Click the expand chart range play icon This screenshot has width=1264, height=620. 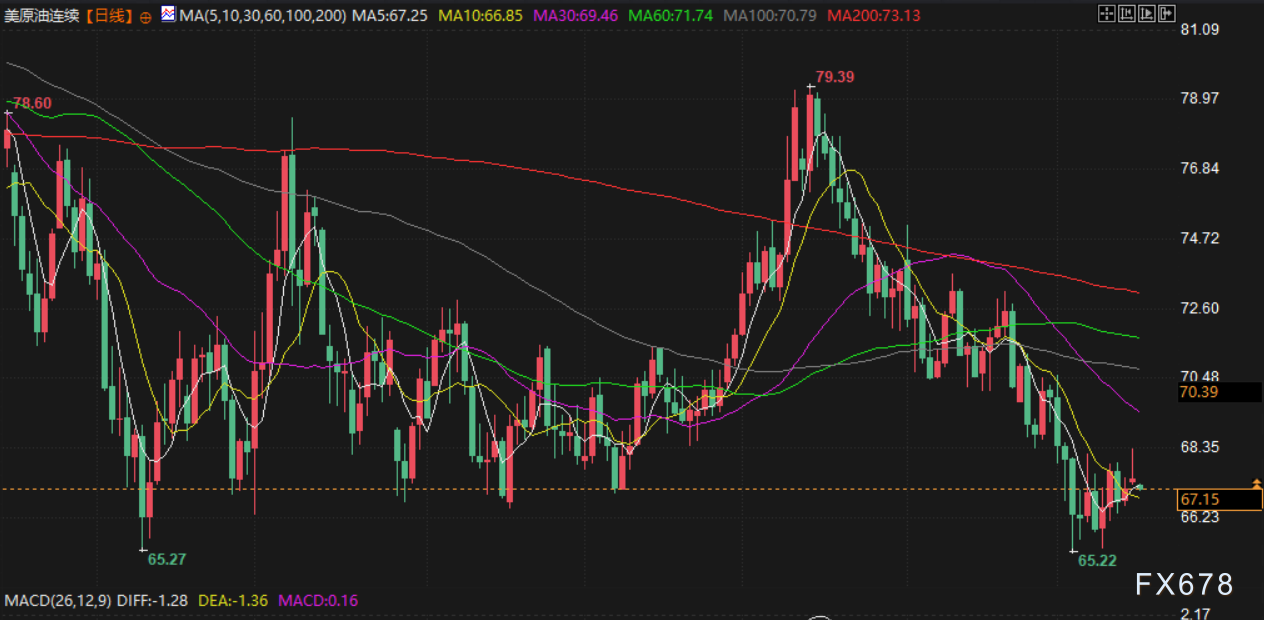pyautogui.click(x=1146, y=14)
